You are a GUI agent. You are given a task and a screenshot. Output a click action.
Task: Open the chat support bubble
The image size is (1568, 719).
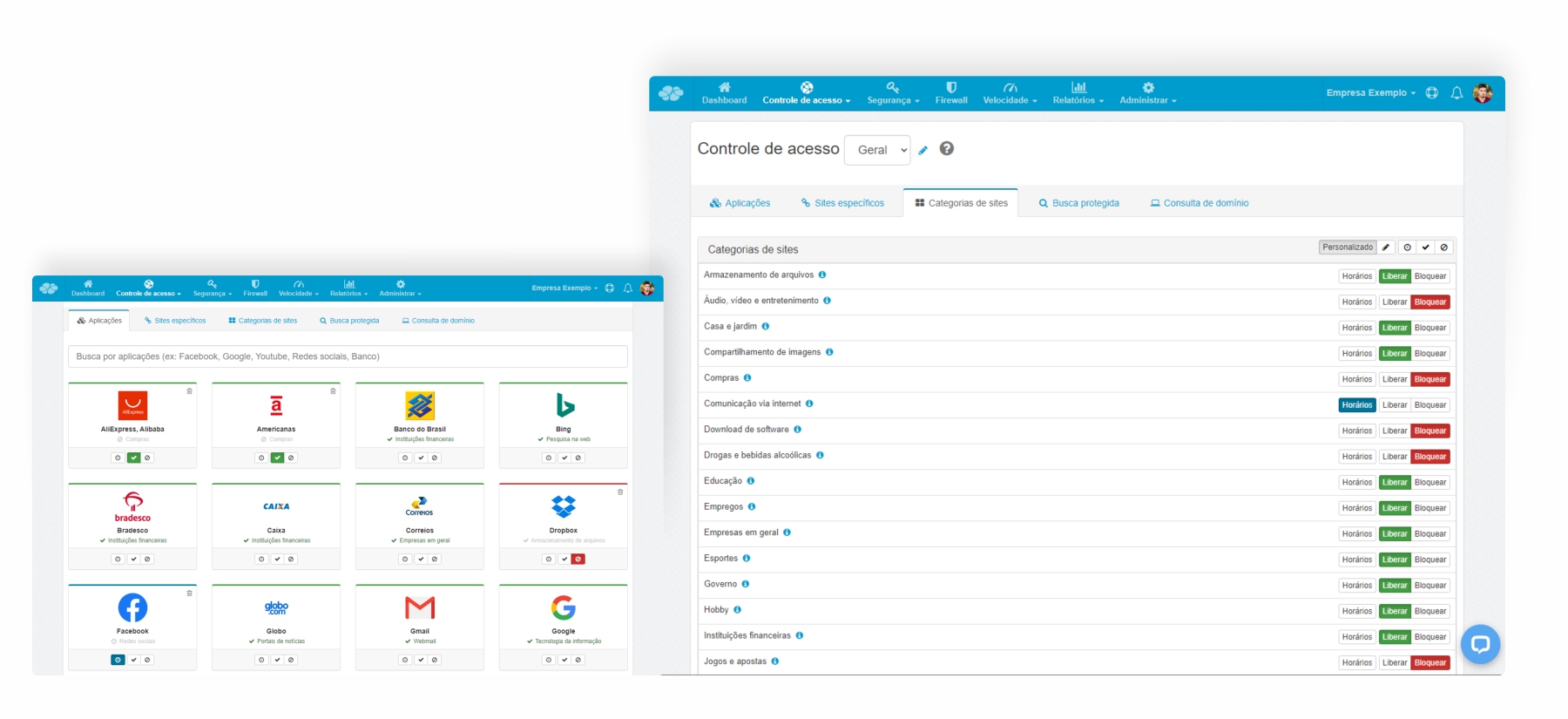(x=1480, y=645)
